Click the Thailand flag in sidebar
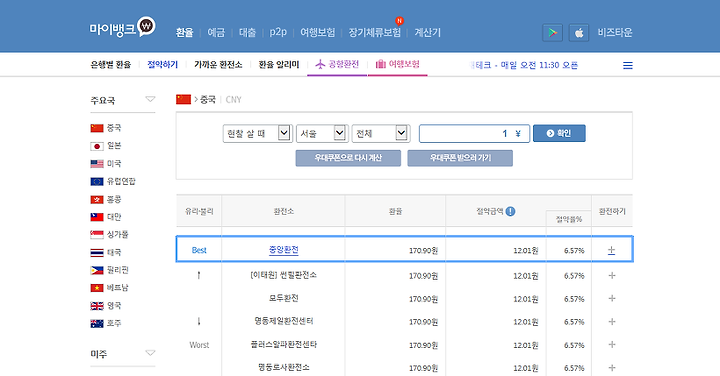This screenshot has width=720, height=376. (97, 253)
